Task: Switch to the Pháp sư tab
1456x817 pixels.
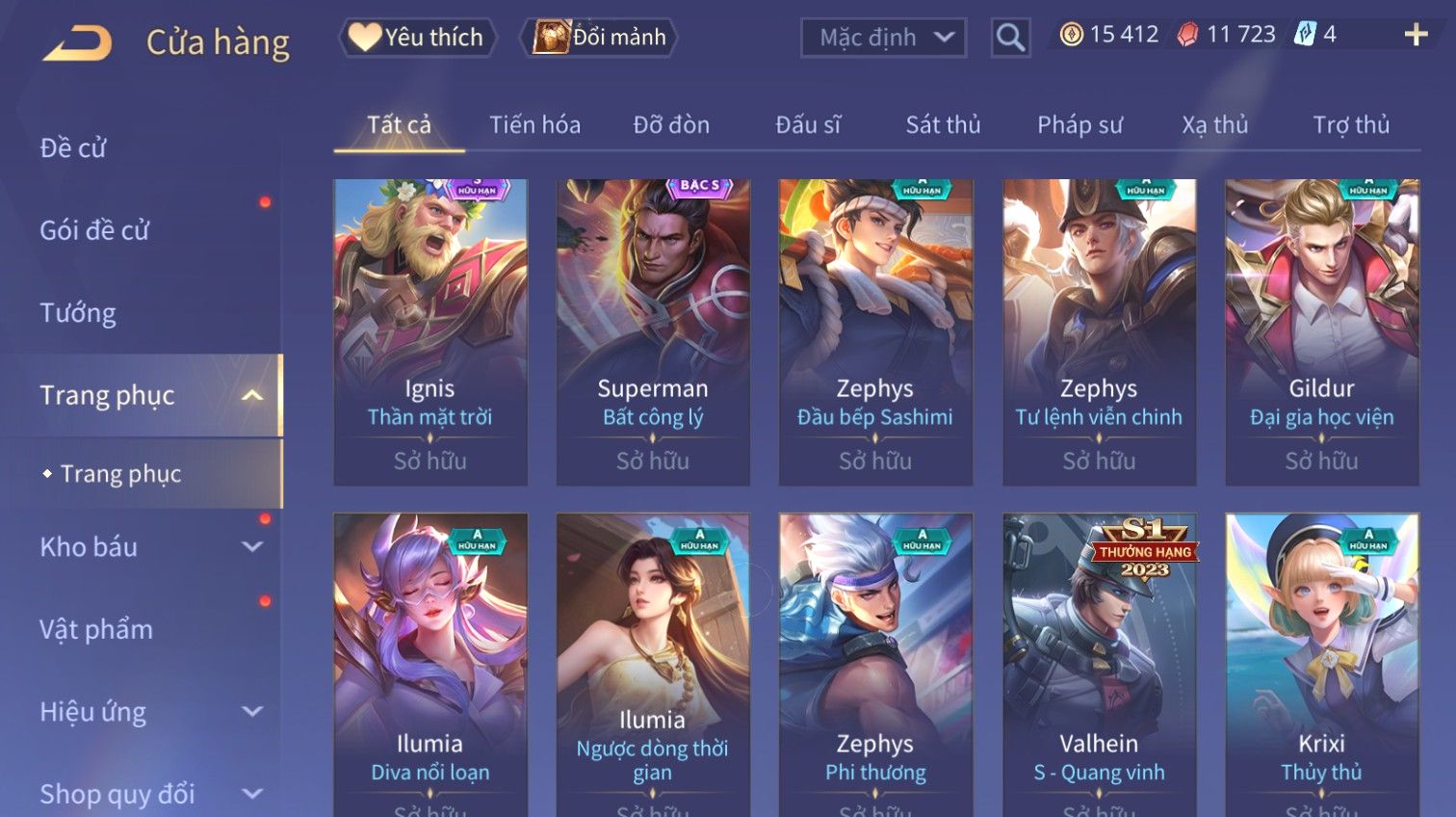Action: tap(1079, 124)
